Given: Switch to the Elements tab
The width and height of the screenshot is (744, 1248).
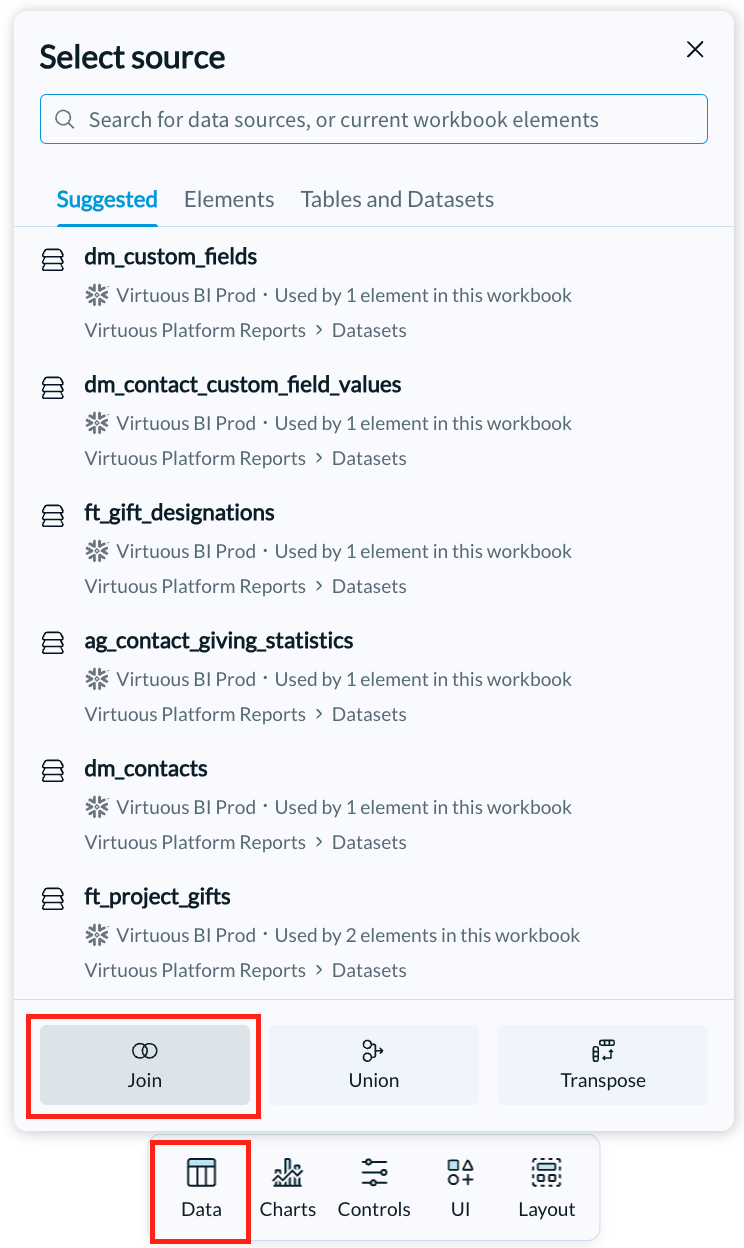Looking at the screenshot, I should (229, 199).
